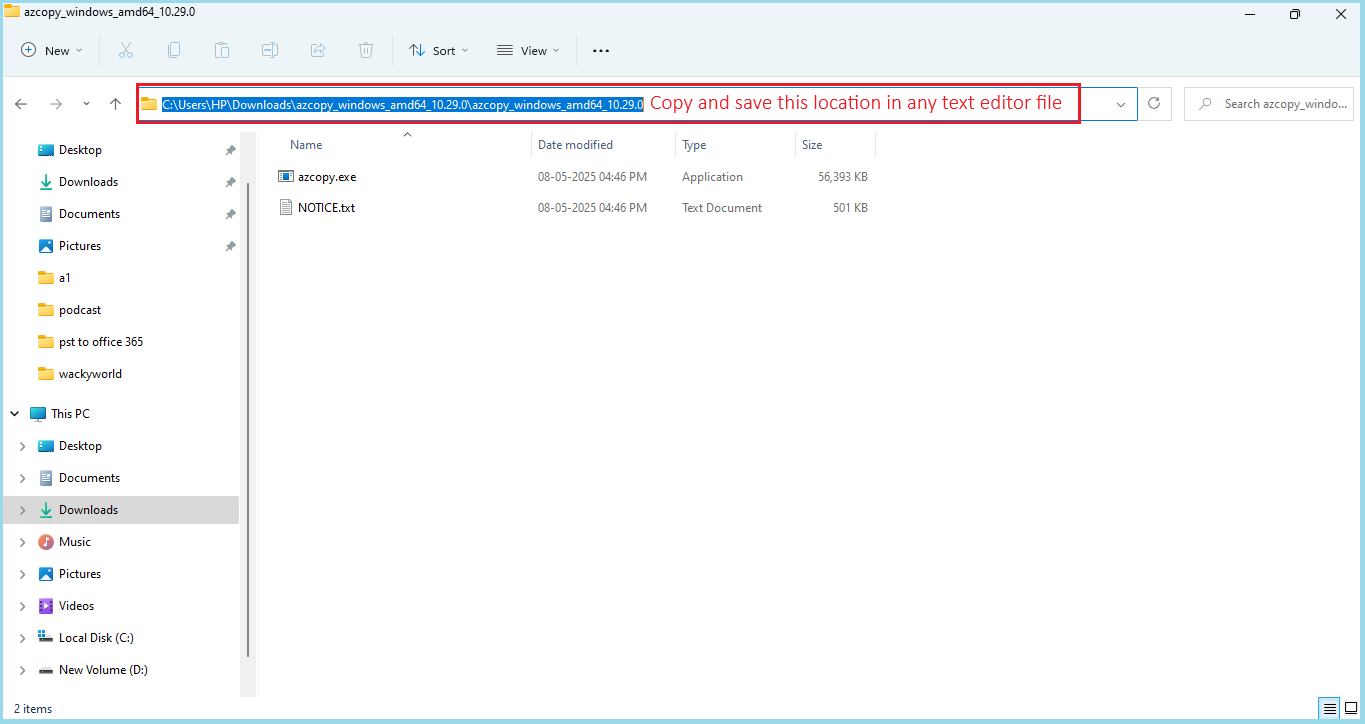This screenshot has height=724, width=1365.
Task: Click the folder icon in address bar
Action: tap(149, 104)
